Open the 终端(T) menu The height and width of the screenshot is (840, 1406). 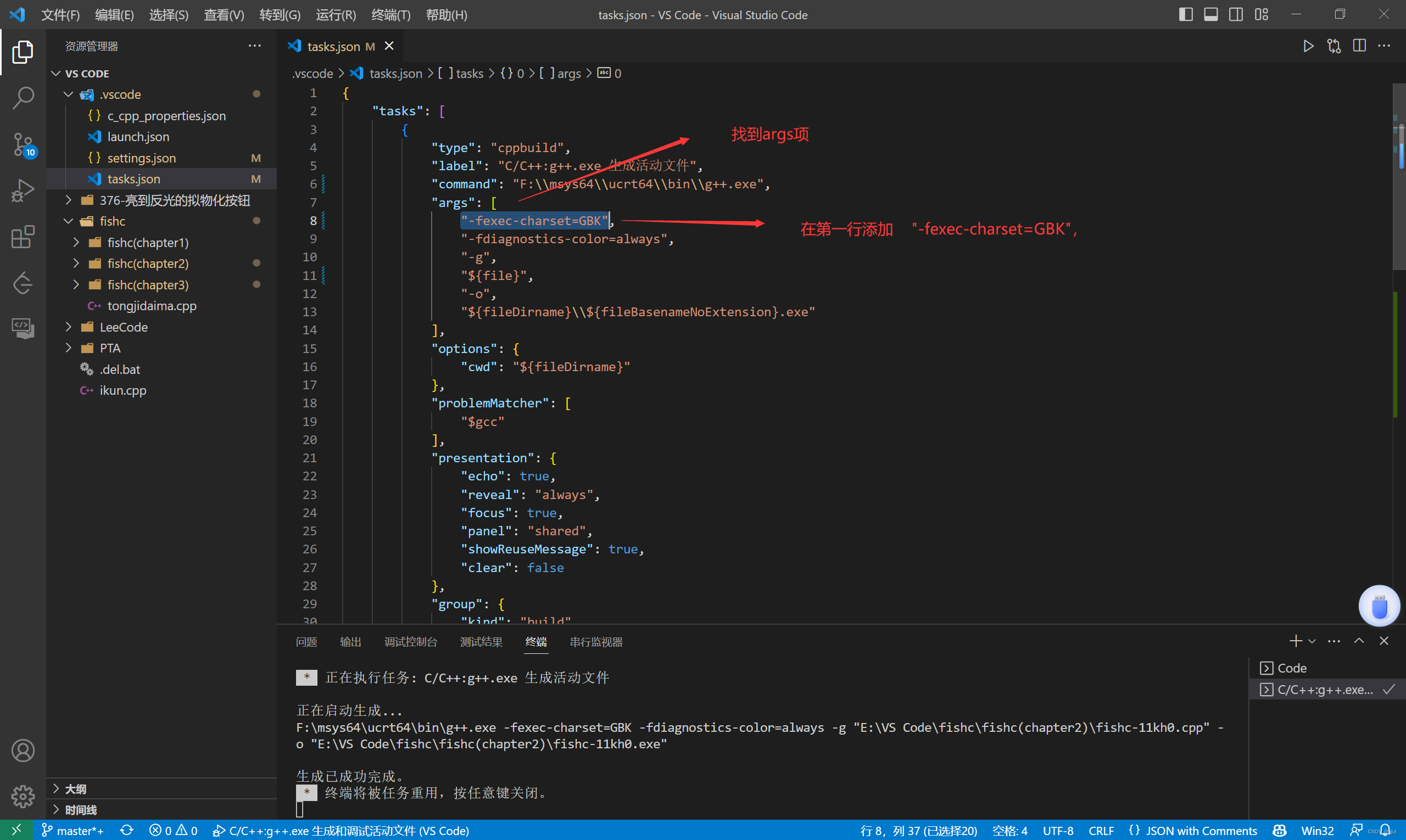click(389, 15)
